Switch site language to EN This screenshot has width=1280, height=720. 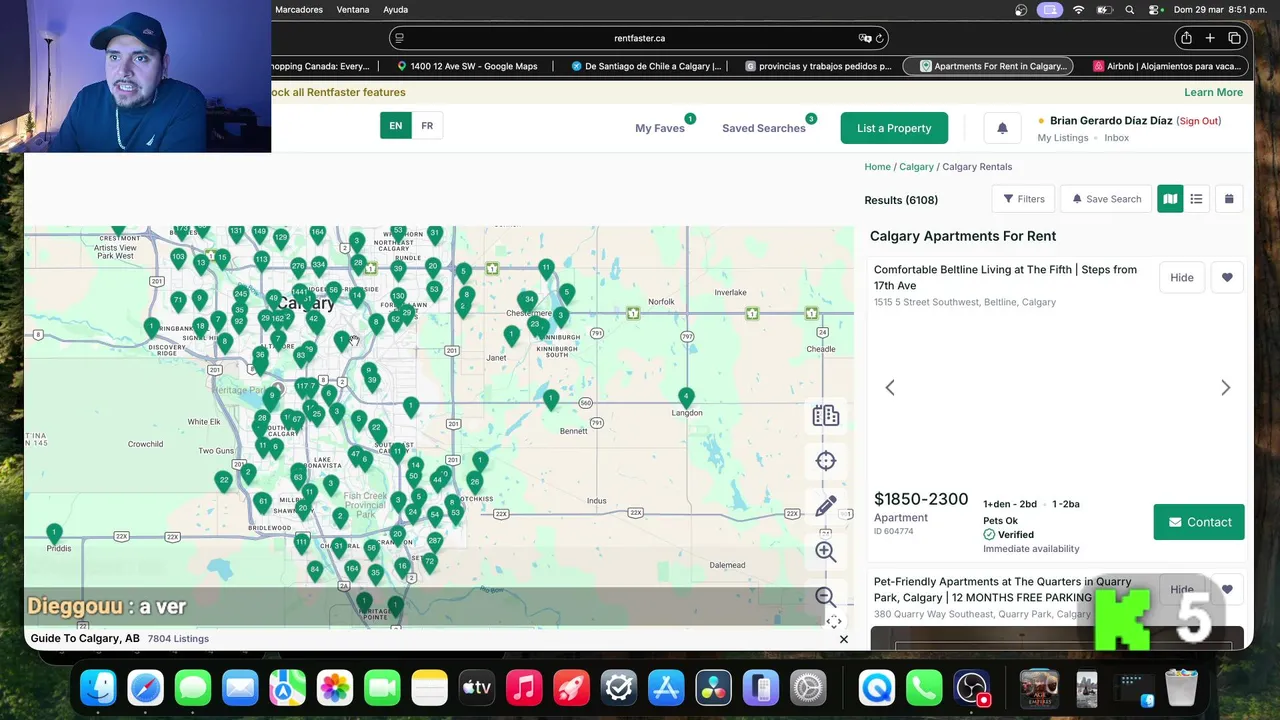(396, 126)
